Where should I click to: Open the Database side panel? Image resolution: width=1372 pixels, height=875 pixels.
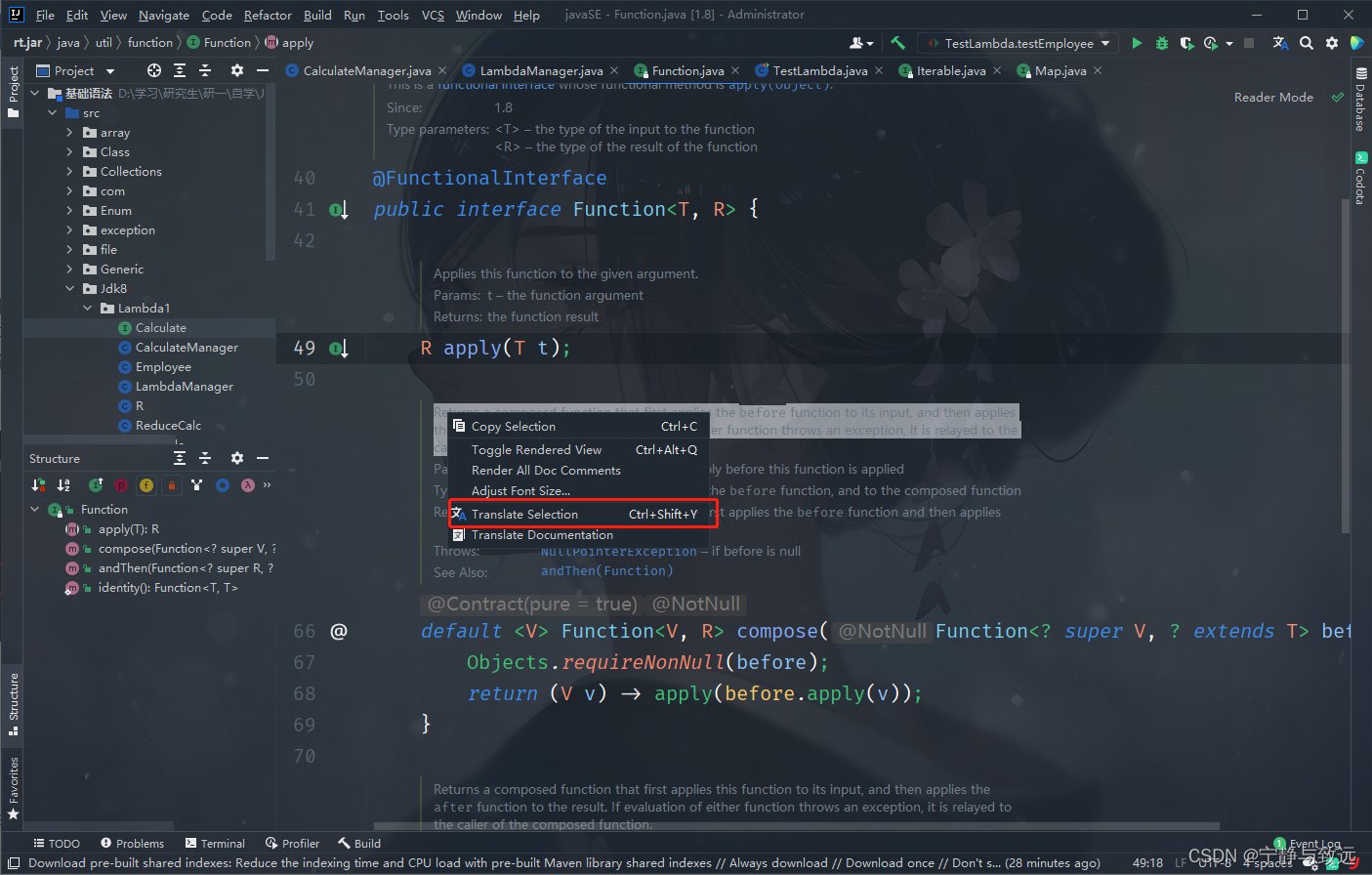[x=1360, y=100]
